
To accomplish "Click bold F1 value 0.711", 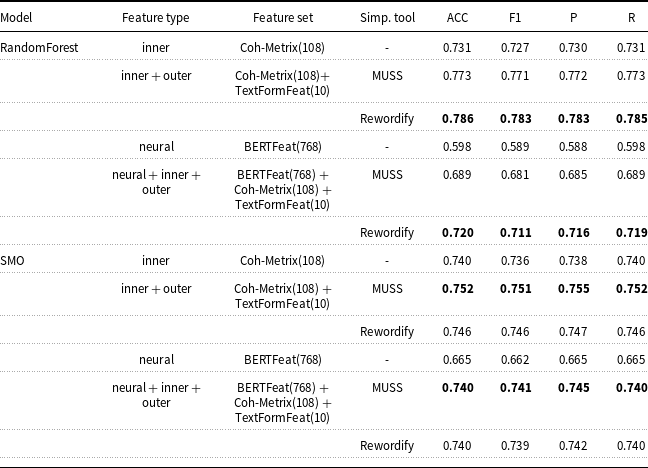I will tap(515, 233).
